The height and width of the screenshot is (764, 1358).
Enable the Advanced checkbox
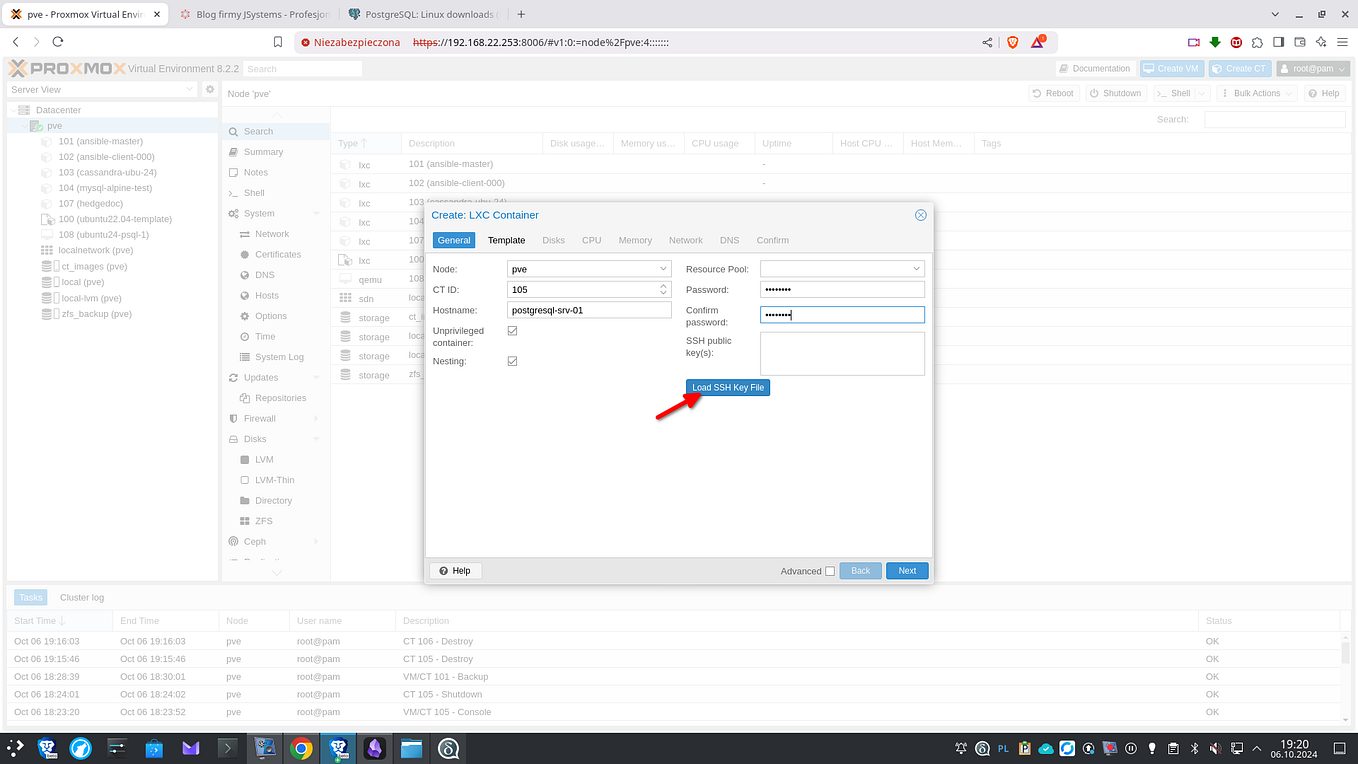(830, 570)
